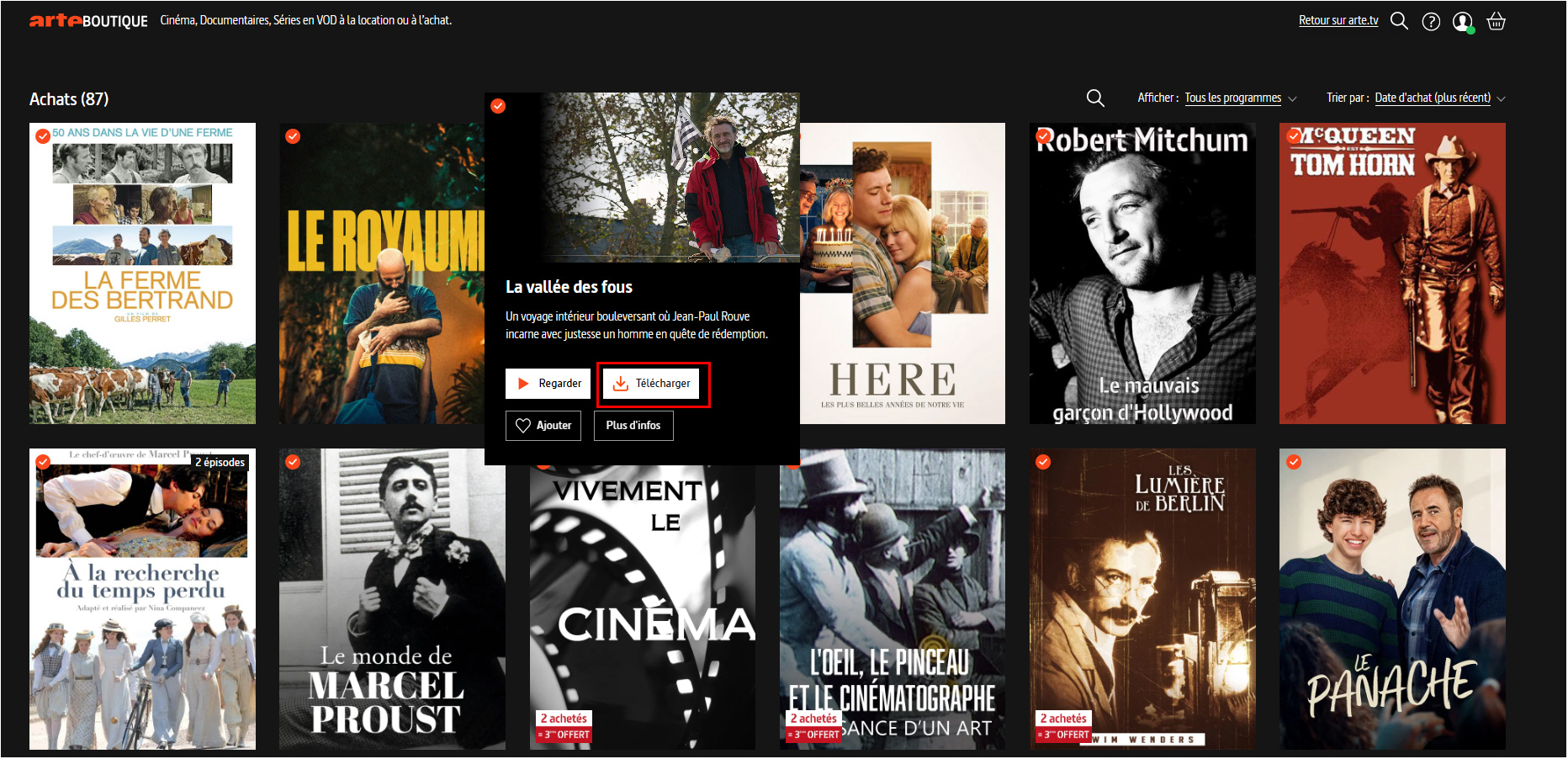Open Vivement le cinéma poster
The image size is (1568, 759).
643,608
